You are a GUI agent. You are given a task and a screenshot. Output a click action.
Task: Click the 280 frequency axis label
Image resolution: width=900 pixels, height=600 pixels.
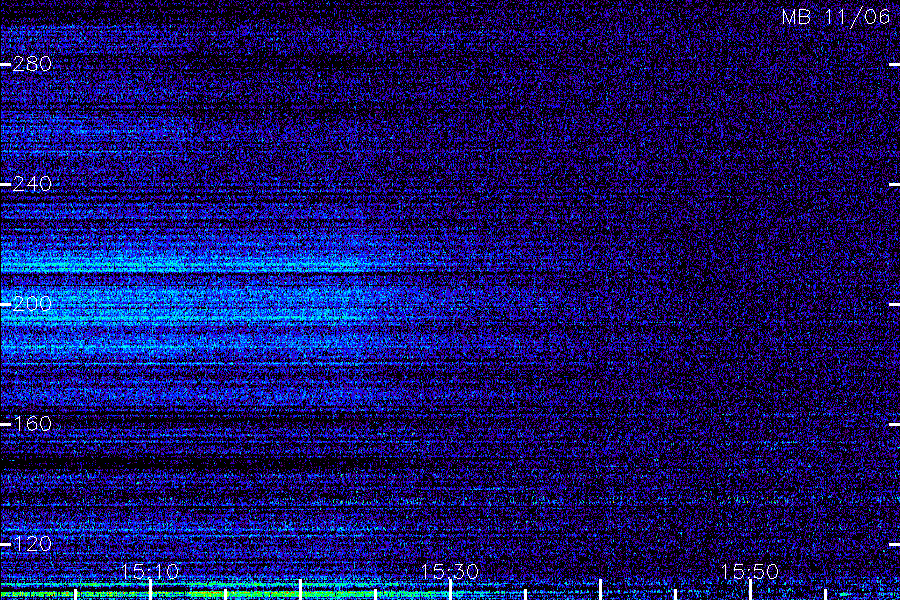coord(32,64)
